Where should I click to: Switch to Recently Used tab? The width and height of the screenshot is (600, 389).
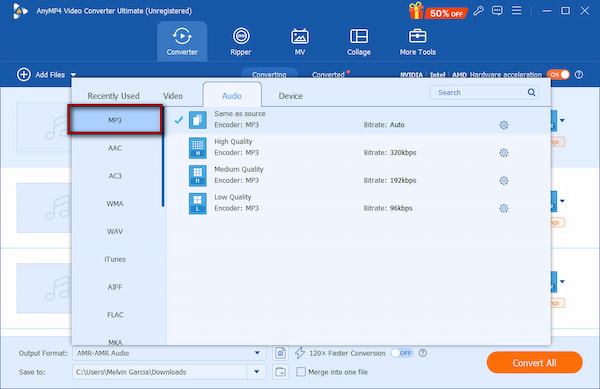pos(113,96)
